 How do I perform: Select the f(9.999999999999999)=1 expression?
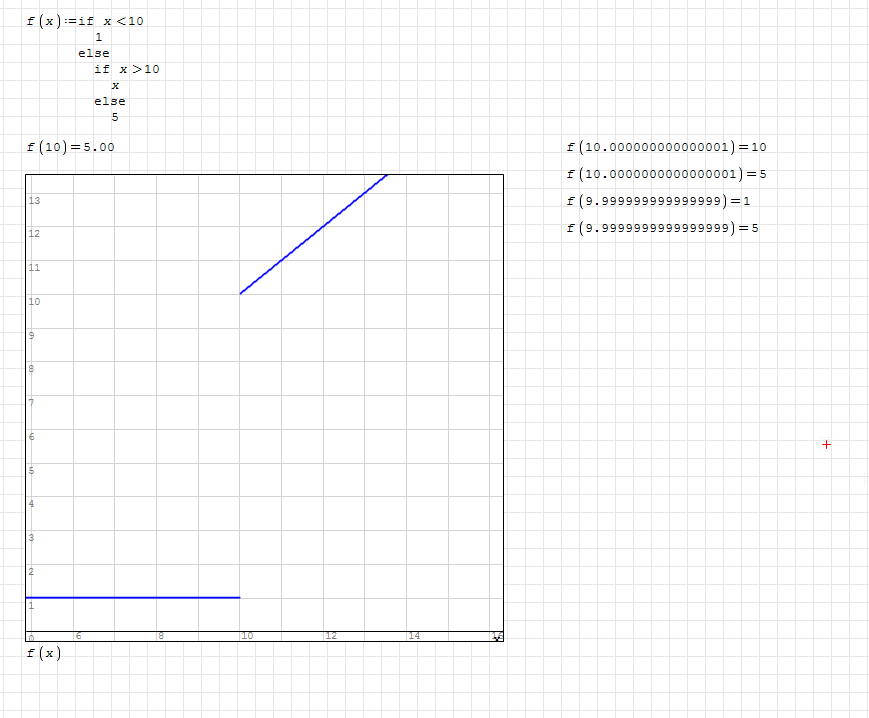click(x=658, y=201)
